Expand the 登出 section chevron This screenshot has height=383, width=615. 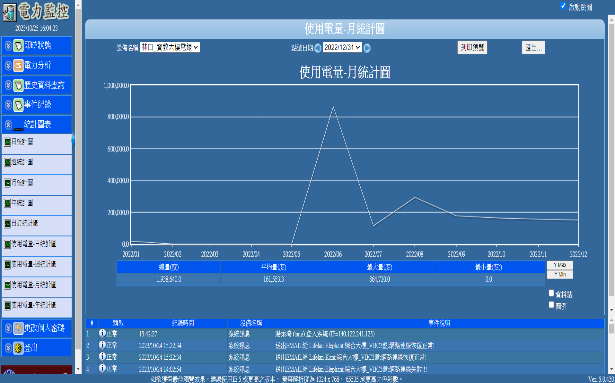tap(8, 348)
